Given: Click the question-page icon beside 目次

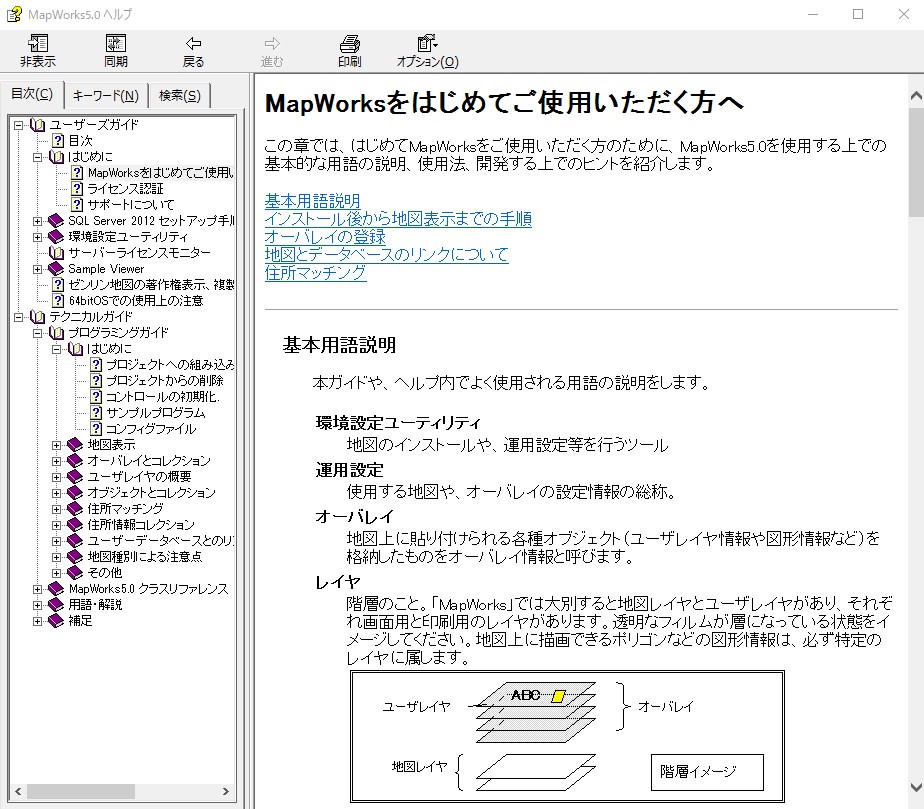Looking at the screenshot, I should pos(58,141).
